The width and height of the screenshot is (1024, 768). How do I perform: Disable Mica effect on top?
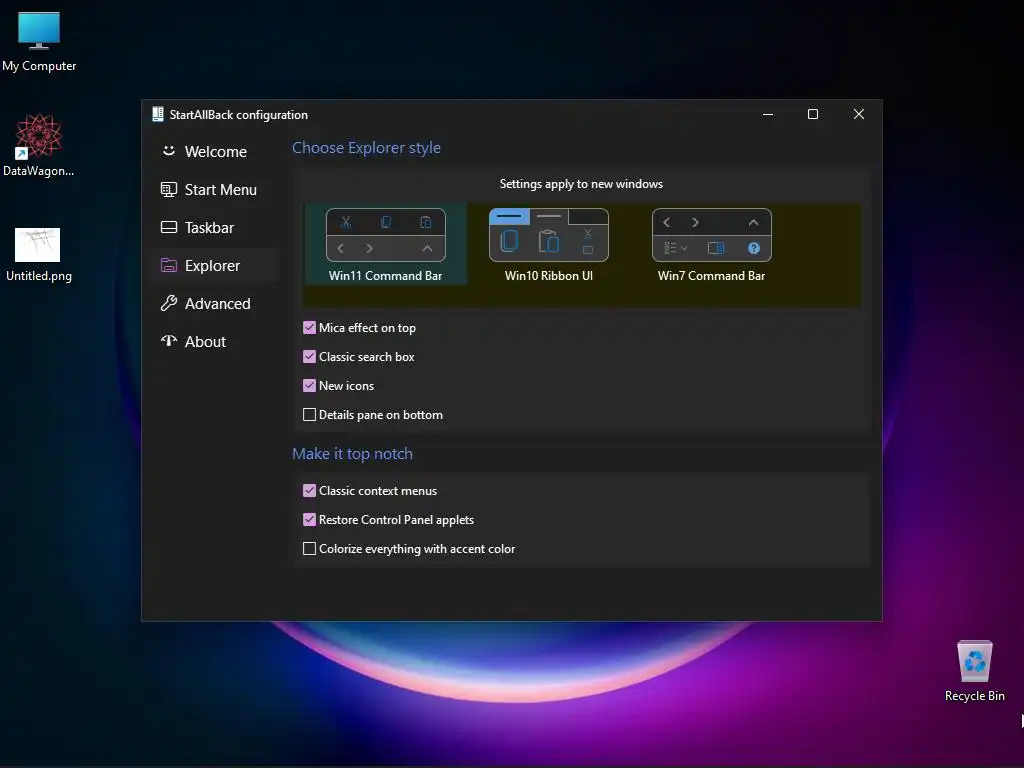coord(310,328)
